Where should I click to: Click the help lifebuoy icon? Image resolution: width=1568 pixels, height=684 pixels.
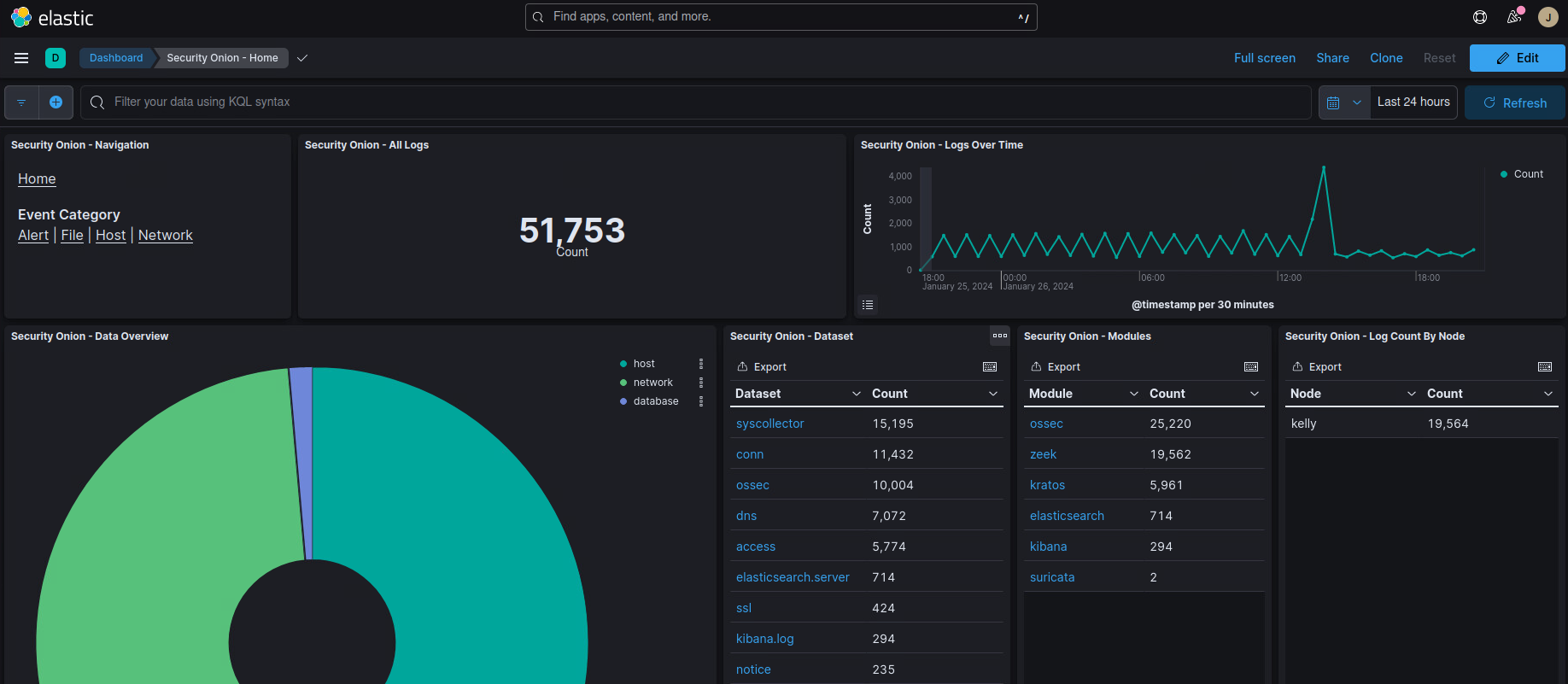point(1480,17)
